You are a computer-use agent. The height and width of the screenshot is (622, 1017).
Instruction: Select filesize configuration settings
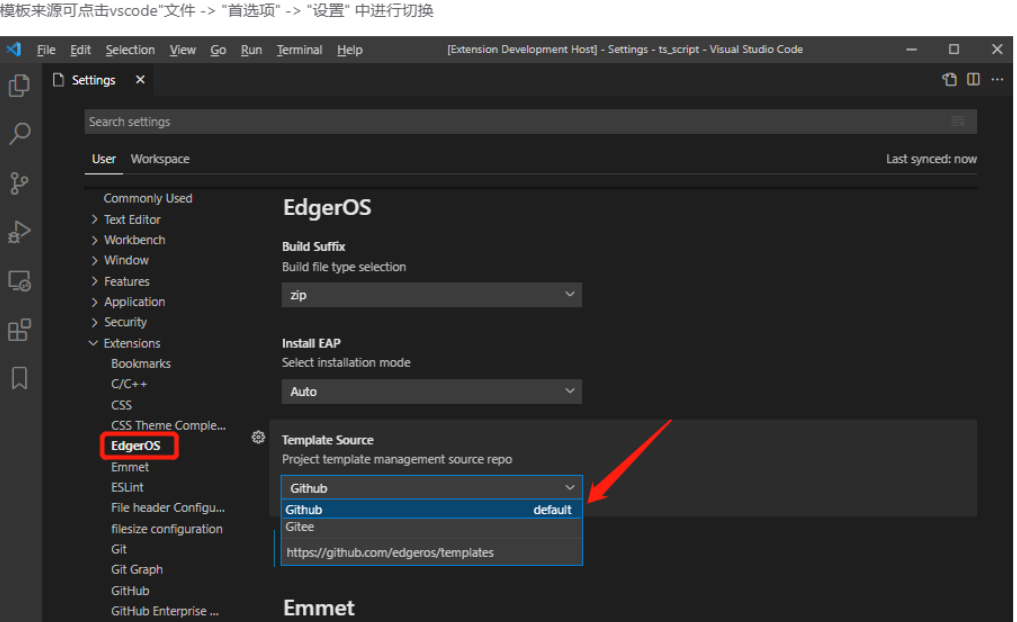coord(167,529)
